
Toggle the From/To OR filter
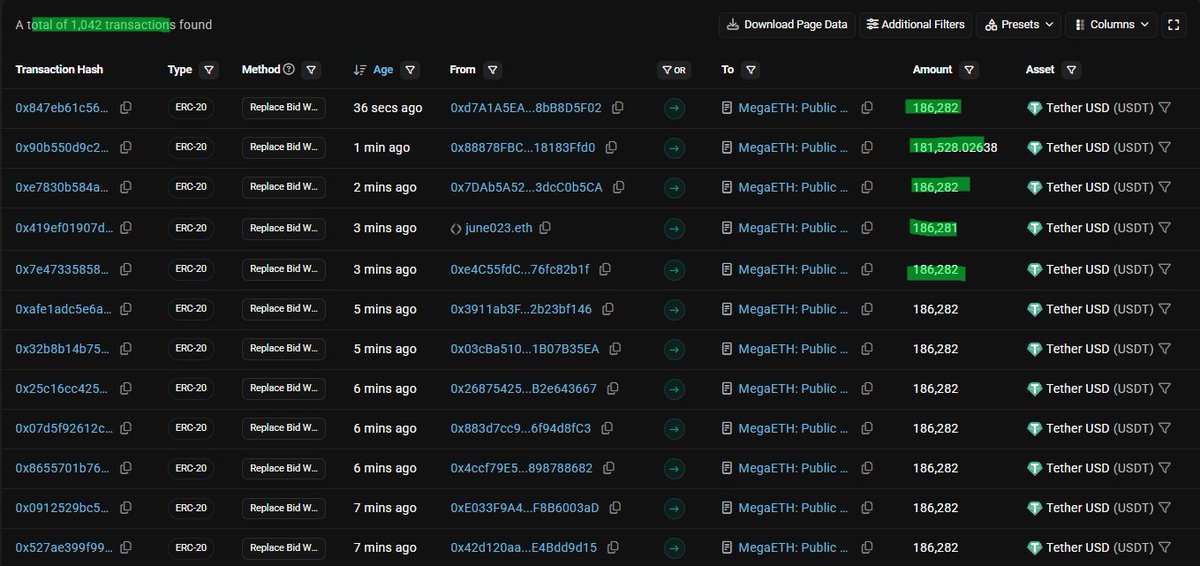click(x=674, y=70)
